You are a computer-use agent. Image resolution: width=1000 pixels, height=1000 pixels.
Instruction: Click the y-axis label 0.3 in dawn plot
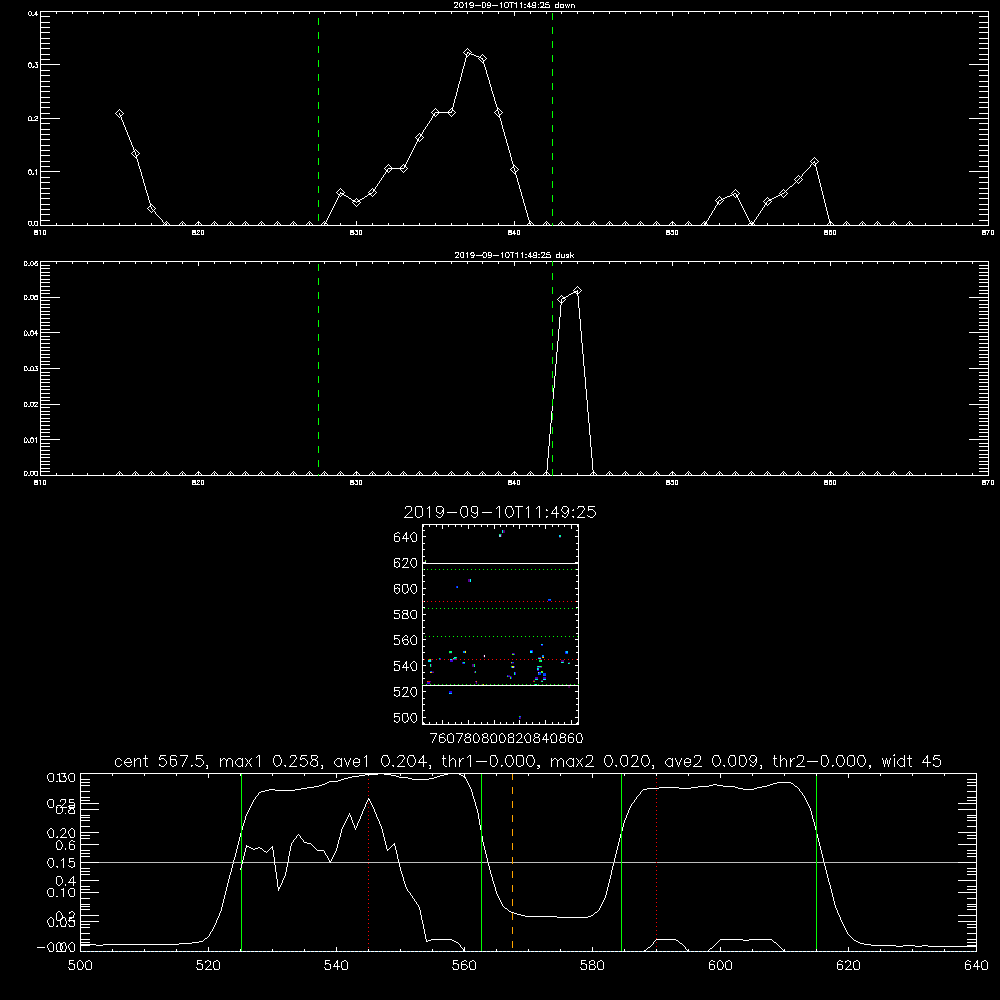(33, 65)
